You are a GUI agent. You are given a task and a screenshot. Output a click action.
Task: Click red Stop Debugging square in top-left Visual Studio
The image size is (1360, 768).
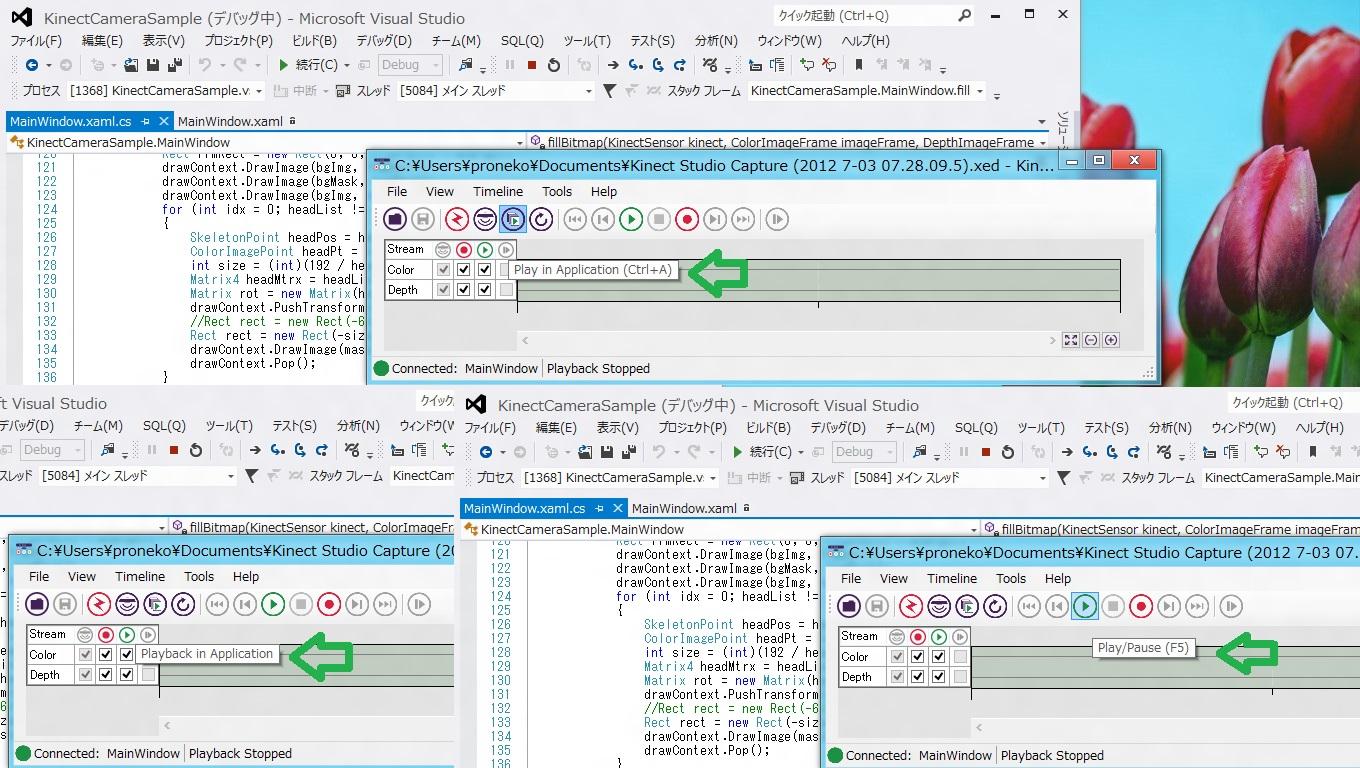click(533, 65)
